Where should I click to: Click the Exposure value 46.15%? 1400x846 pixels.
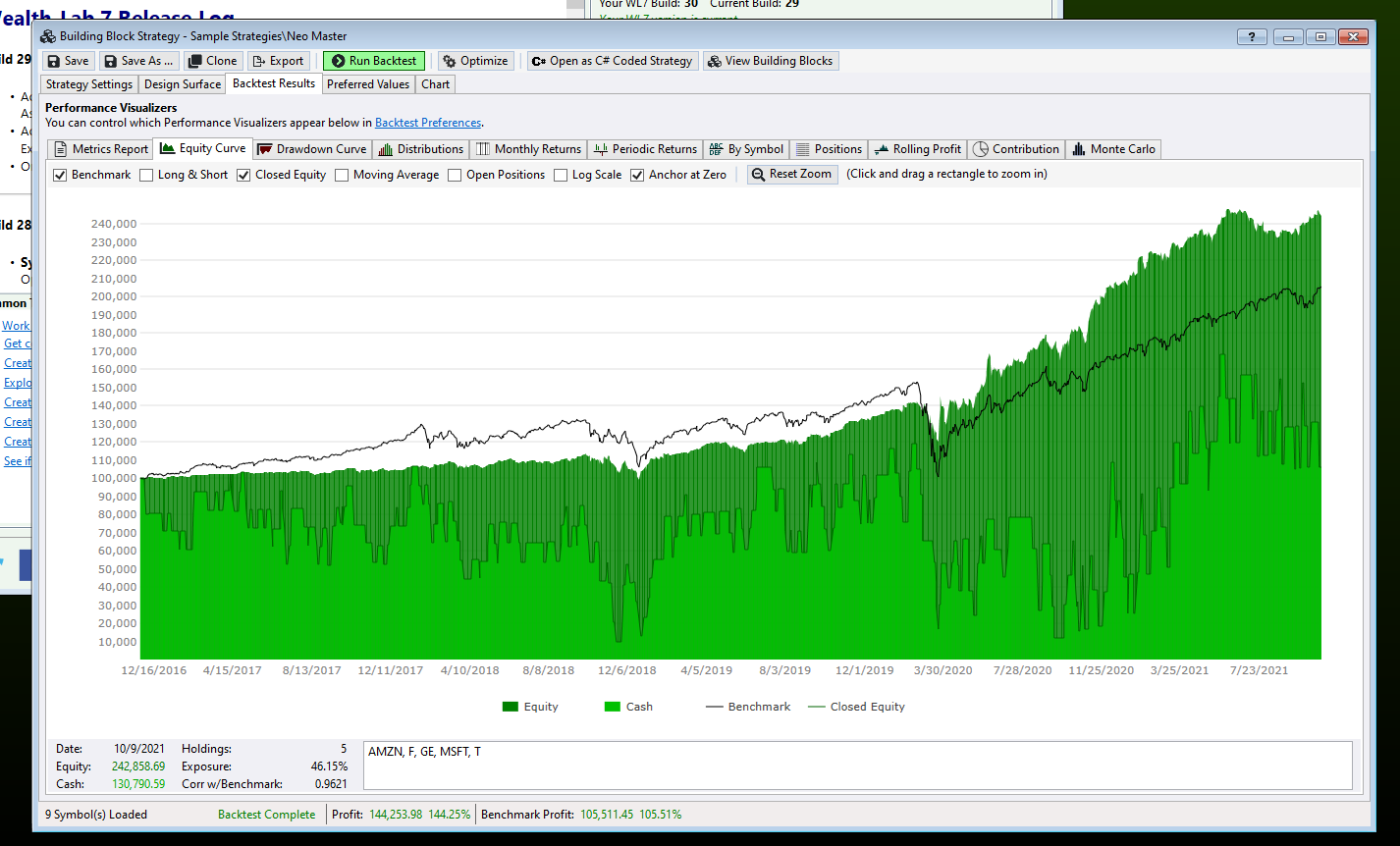click(x=329, y=767)
